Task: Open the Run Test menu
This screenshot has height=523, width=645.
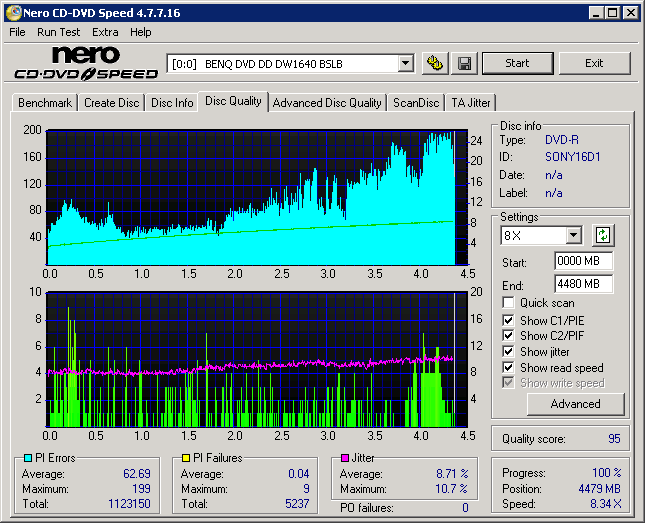Action: (x=58, y=32)
